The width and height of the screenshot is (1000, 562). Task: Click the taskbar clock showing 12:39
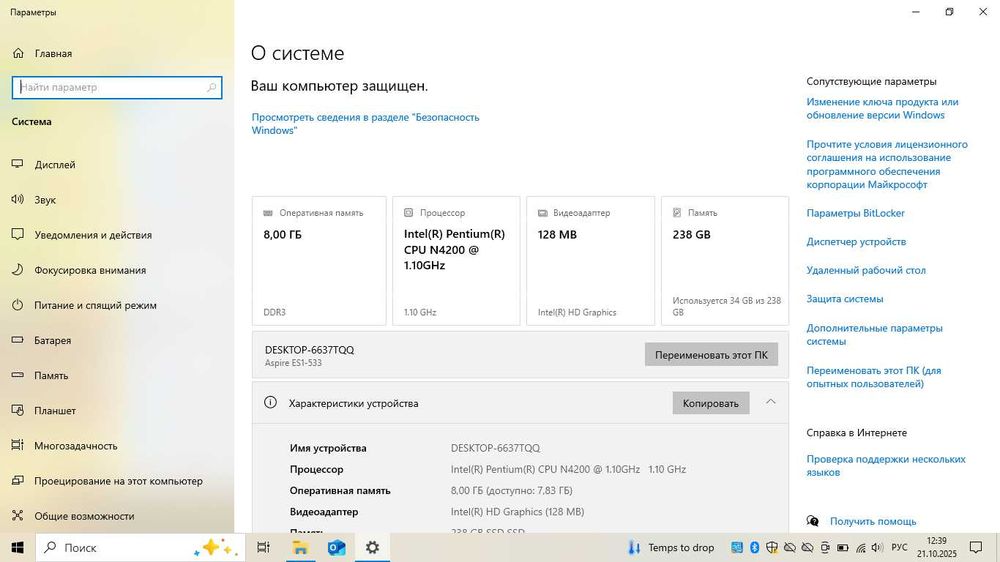pos(937,547)
